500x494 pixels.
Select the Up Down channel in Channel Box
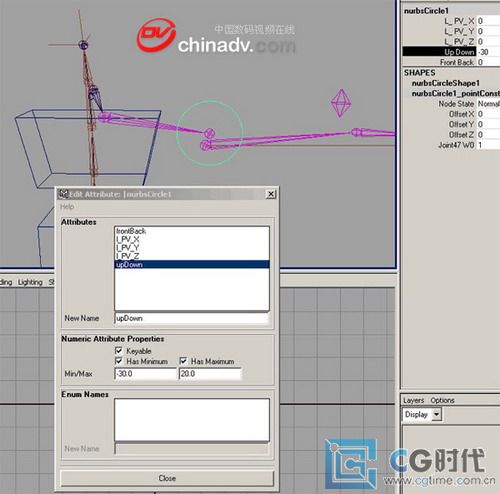coord(439,52)
